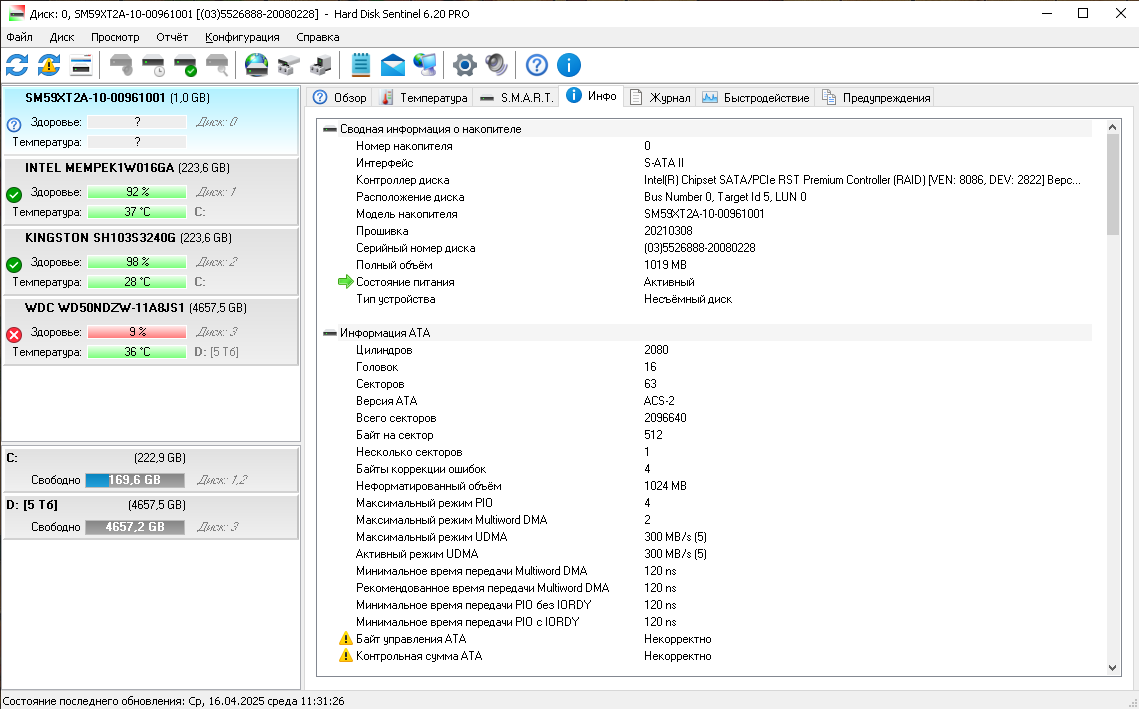Click the green arrow next to Состояние питания

pos(346,282)
